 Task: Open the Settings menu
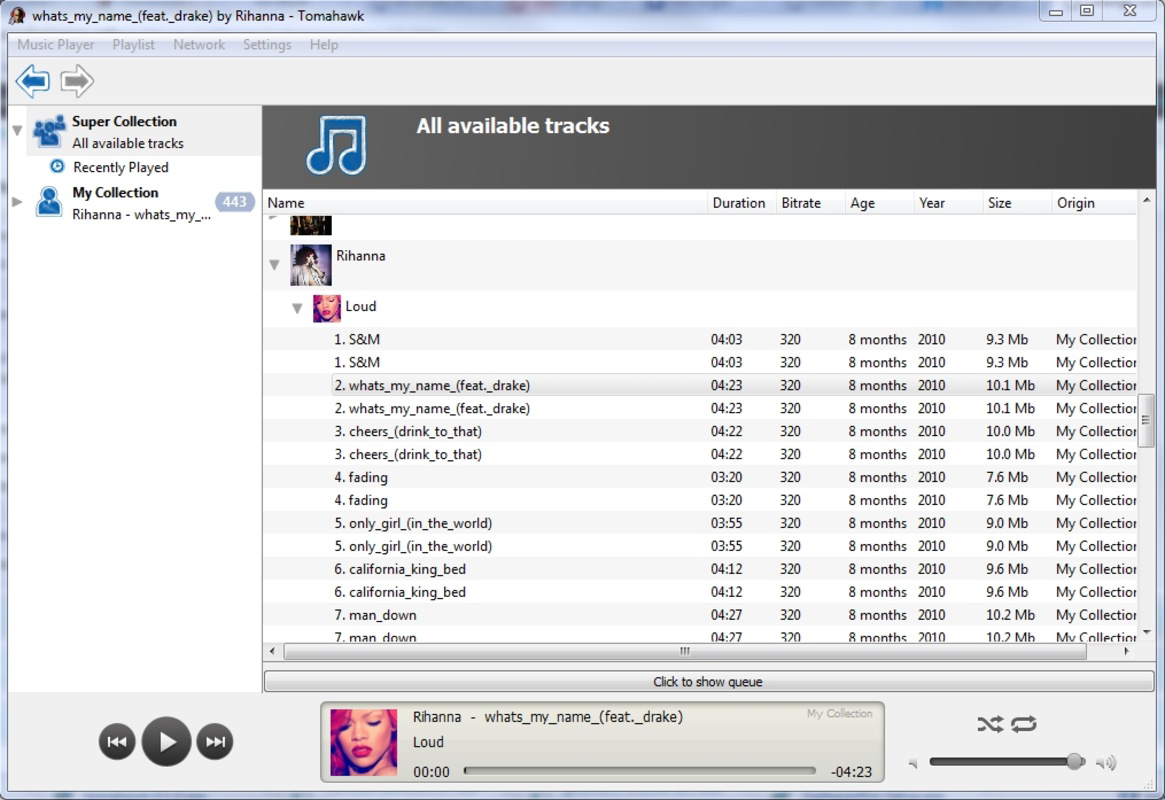click(267, 45)
